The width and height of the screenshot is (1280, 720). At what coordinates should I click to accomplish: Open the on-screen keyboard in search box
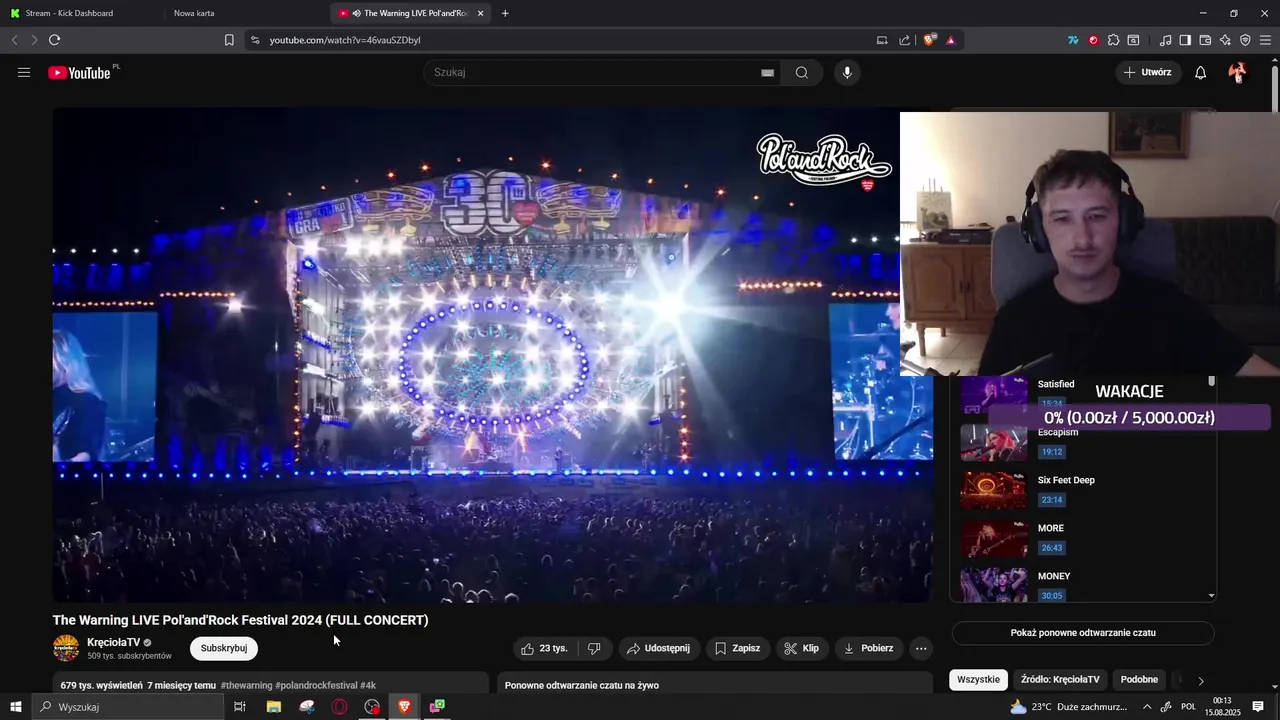(767, 72)
